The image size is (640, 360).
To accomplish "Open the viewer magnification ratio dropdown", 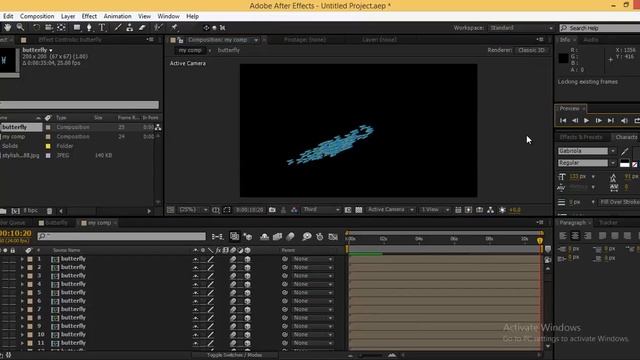I will click(x=193, y=210).
